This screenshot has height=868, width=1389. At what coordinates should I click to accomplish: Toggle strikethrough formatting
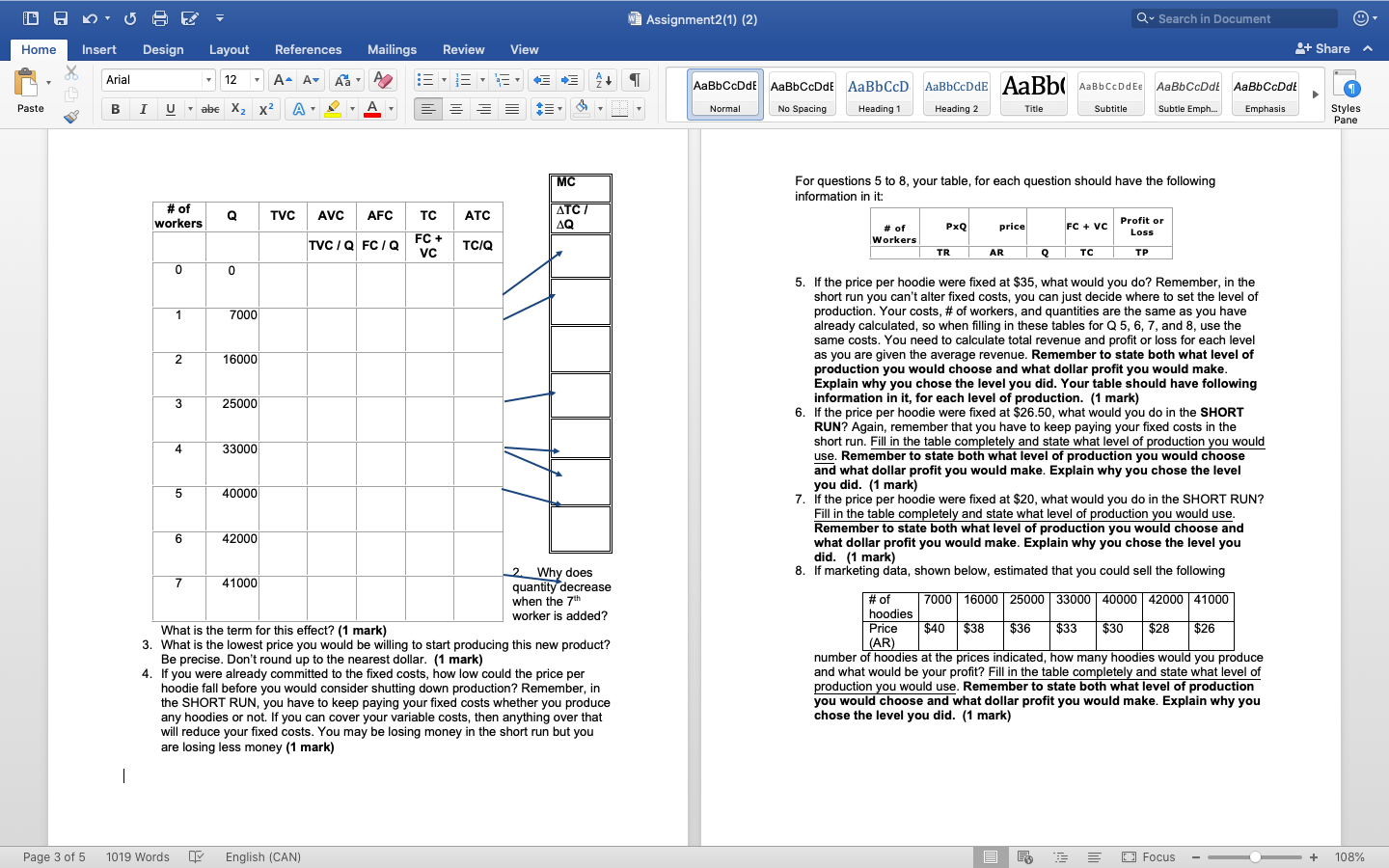210,109
